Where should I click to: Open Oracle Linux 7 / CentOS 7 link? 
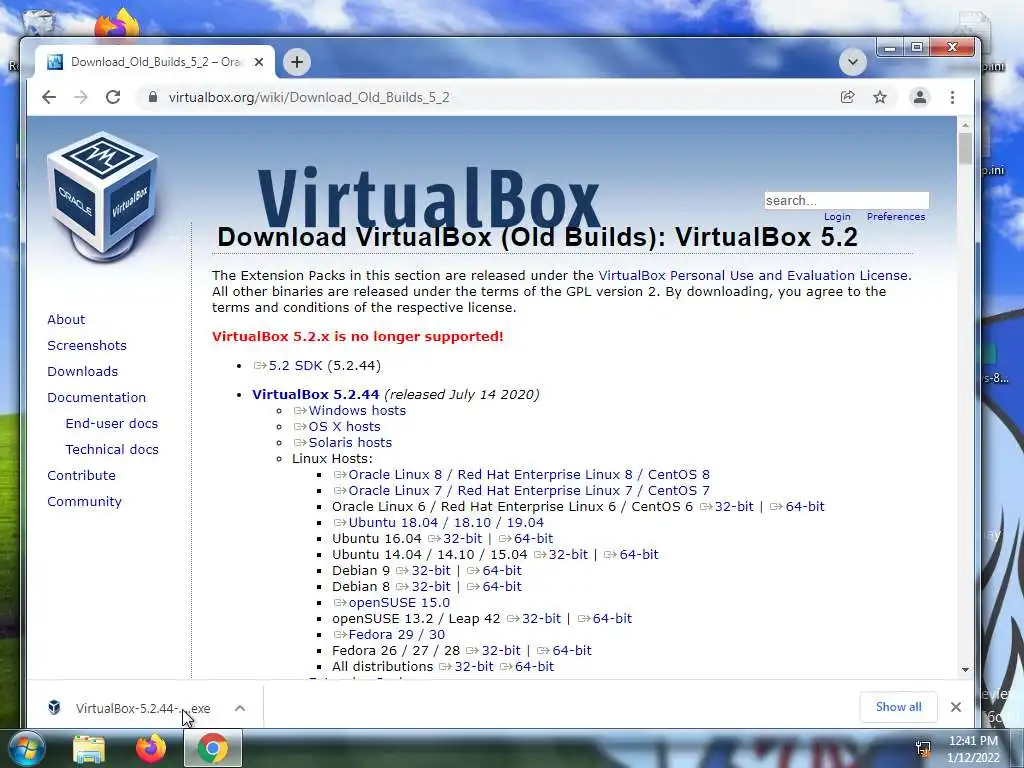click(x=522, y=490)
